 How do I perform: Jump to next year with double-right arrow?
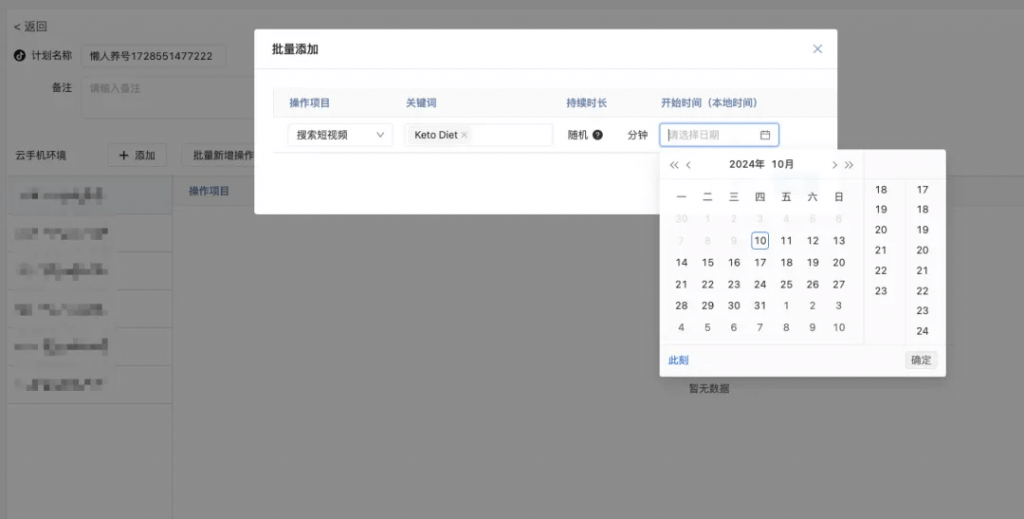coord(849,165)
